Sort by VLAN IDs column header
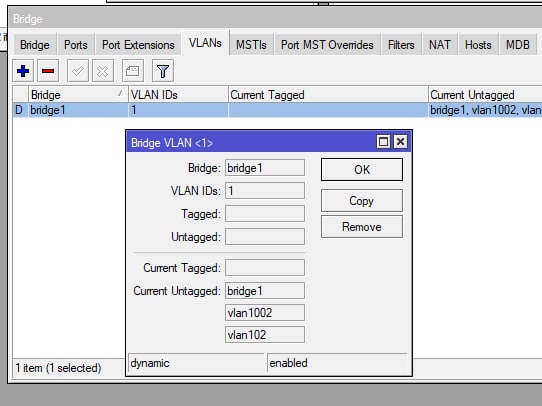542x406 pixels. click(x=178, y=95)
